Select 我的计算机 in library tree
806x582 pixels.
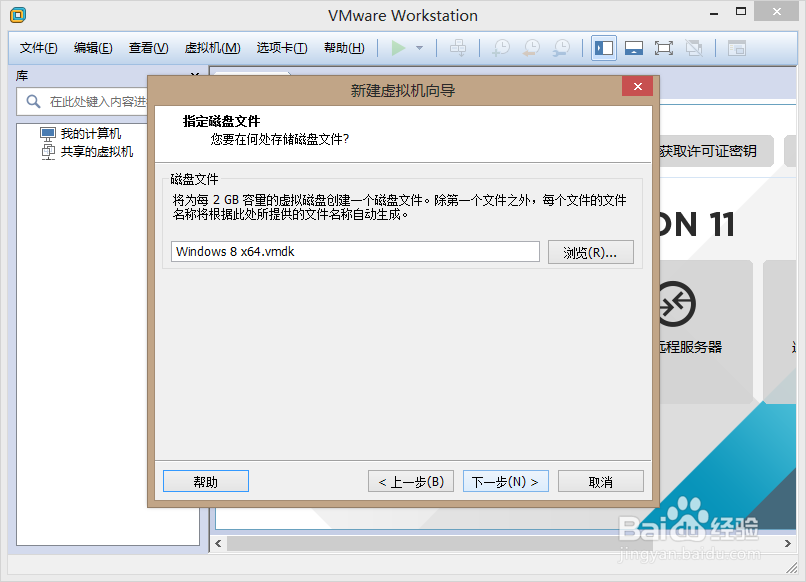(91, 134)
